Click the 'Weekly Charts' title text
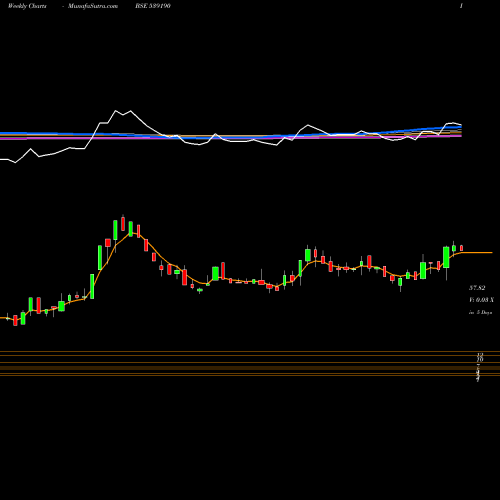The image size is (500, 500). [27, 6]
